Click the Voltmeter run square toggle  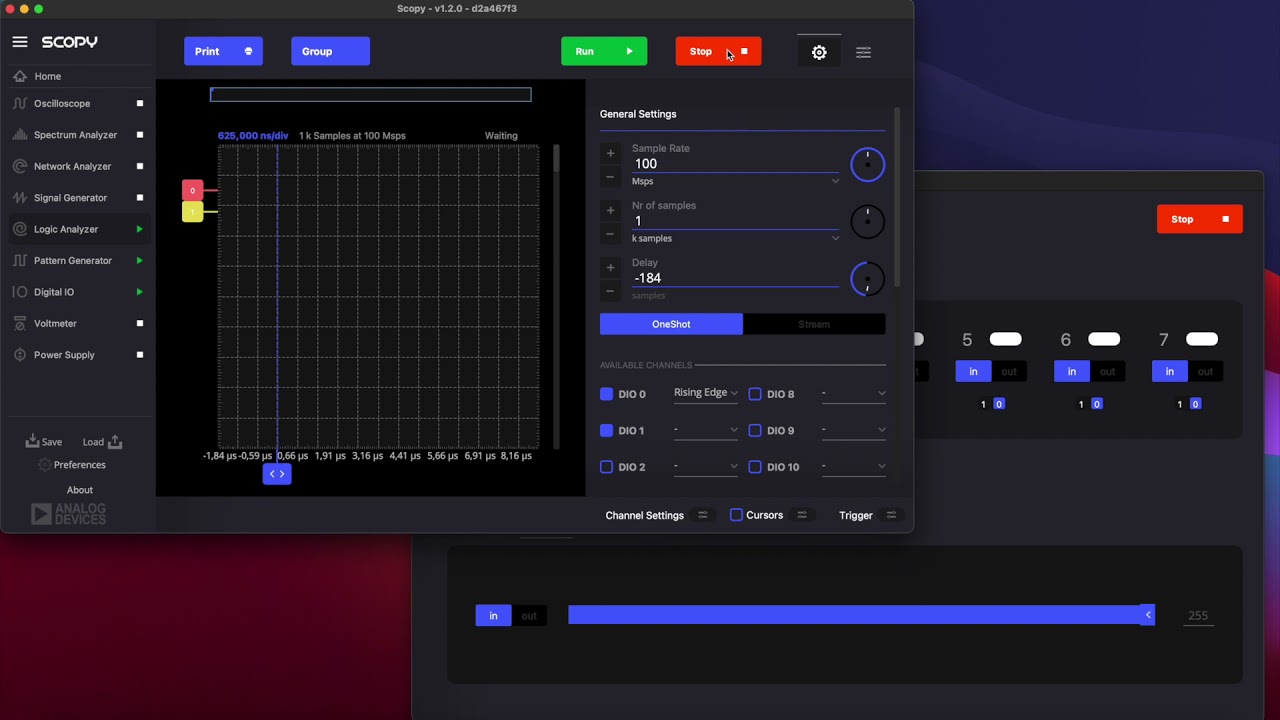[x=140, y=323]
